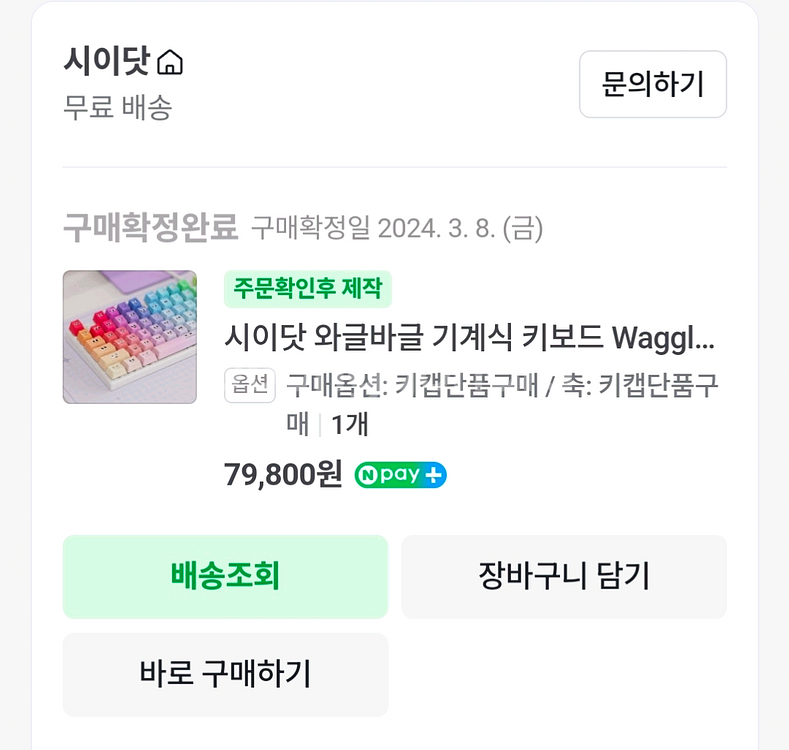
Task: Click the home icon beside 시이닷
Action: pyautogui.click(x=171, y=63)
